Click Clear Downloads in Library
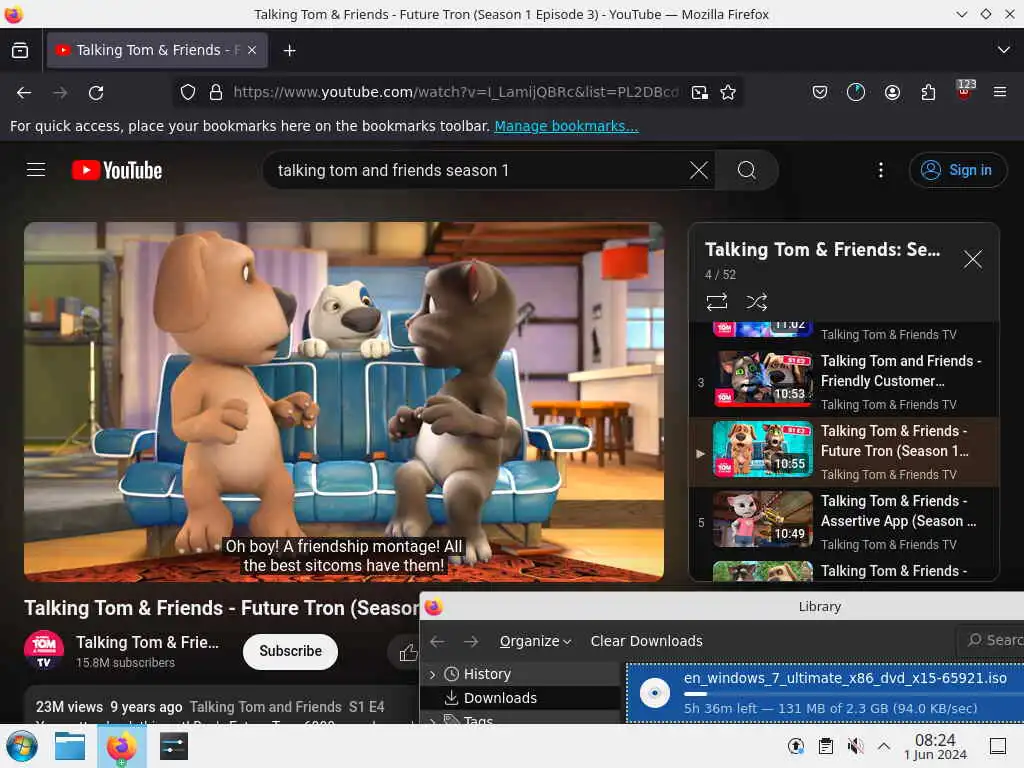 (647, 641)
